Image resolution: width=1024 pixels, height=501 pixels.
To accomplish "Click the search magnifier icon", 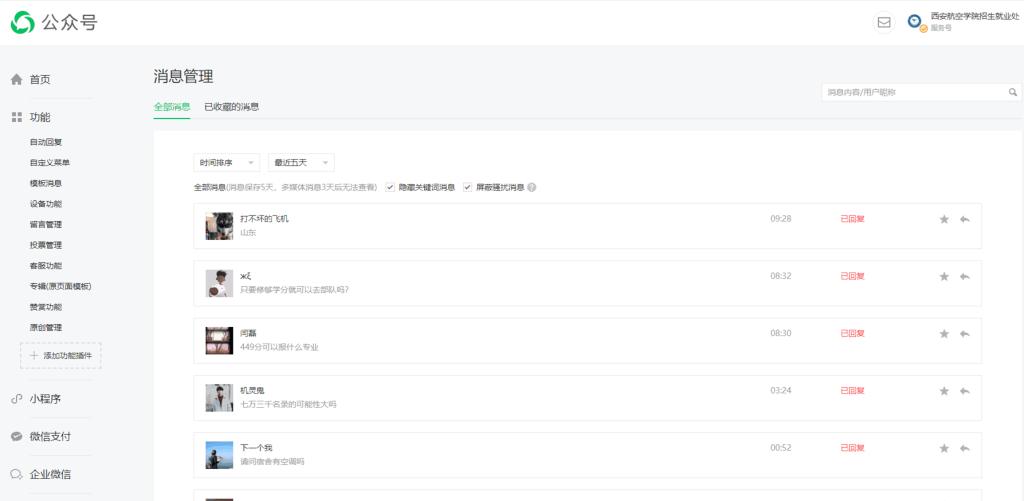I will 1012,92.
